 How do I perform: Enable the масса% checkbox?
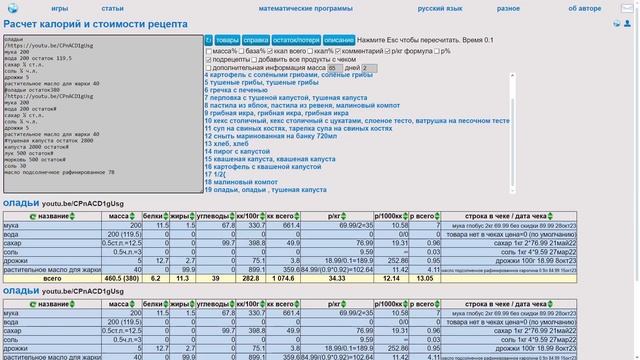(x=209, y=51)
